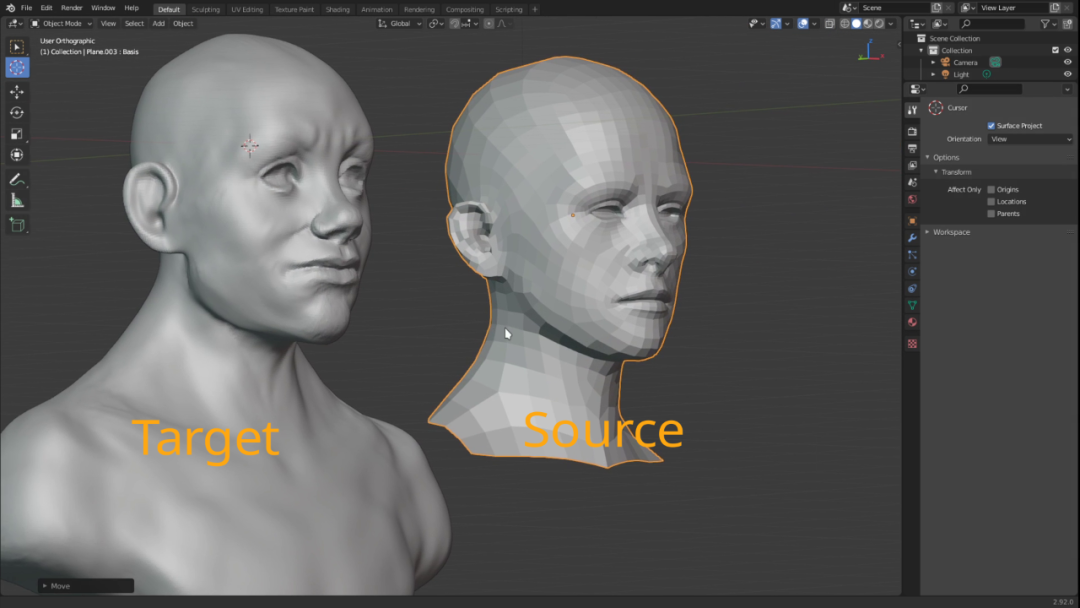Select the Move tool in the toolbar
This screenshot has height=608, width=1080.
(17, 92)
